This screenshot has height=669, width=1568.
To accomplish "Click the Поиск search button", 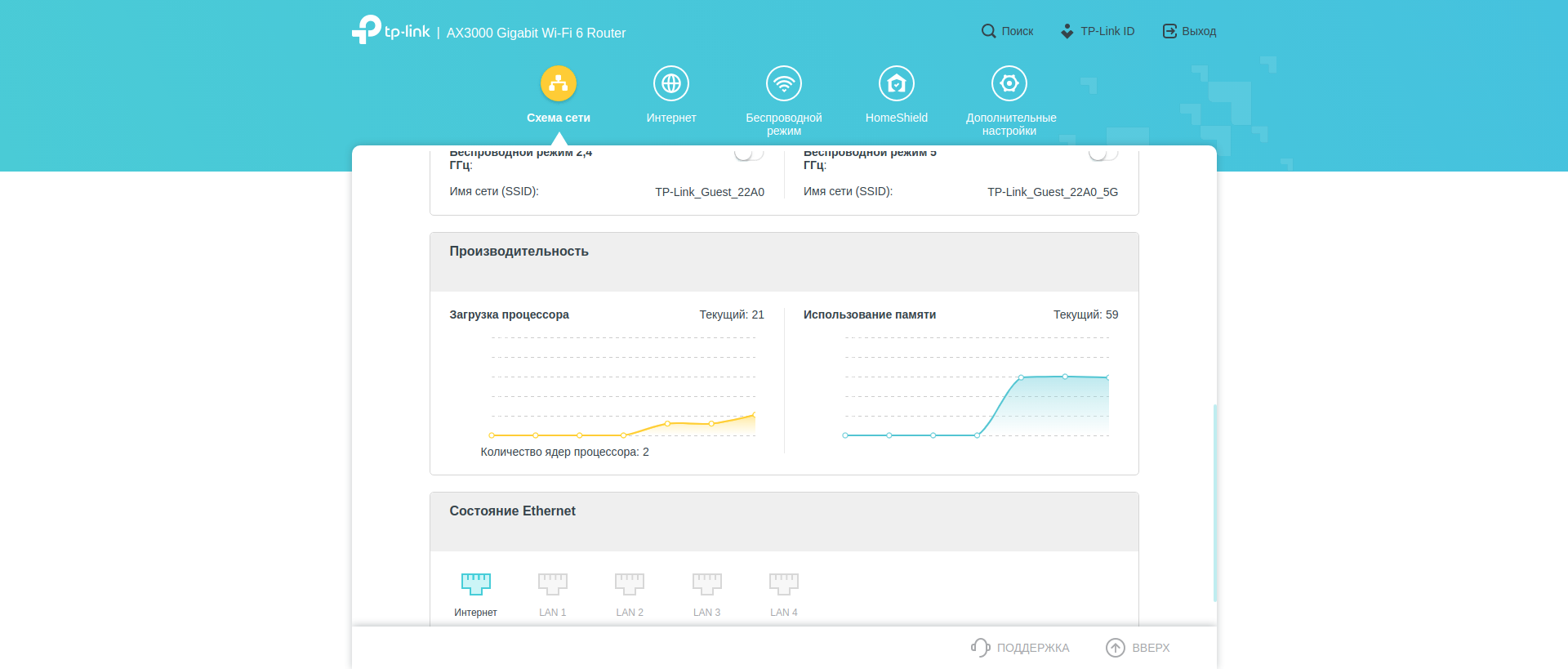I will [1007, 31].
